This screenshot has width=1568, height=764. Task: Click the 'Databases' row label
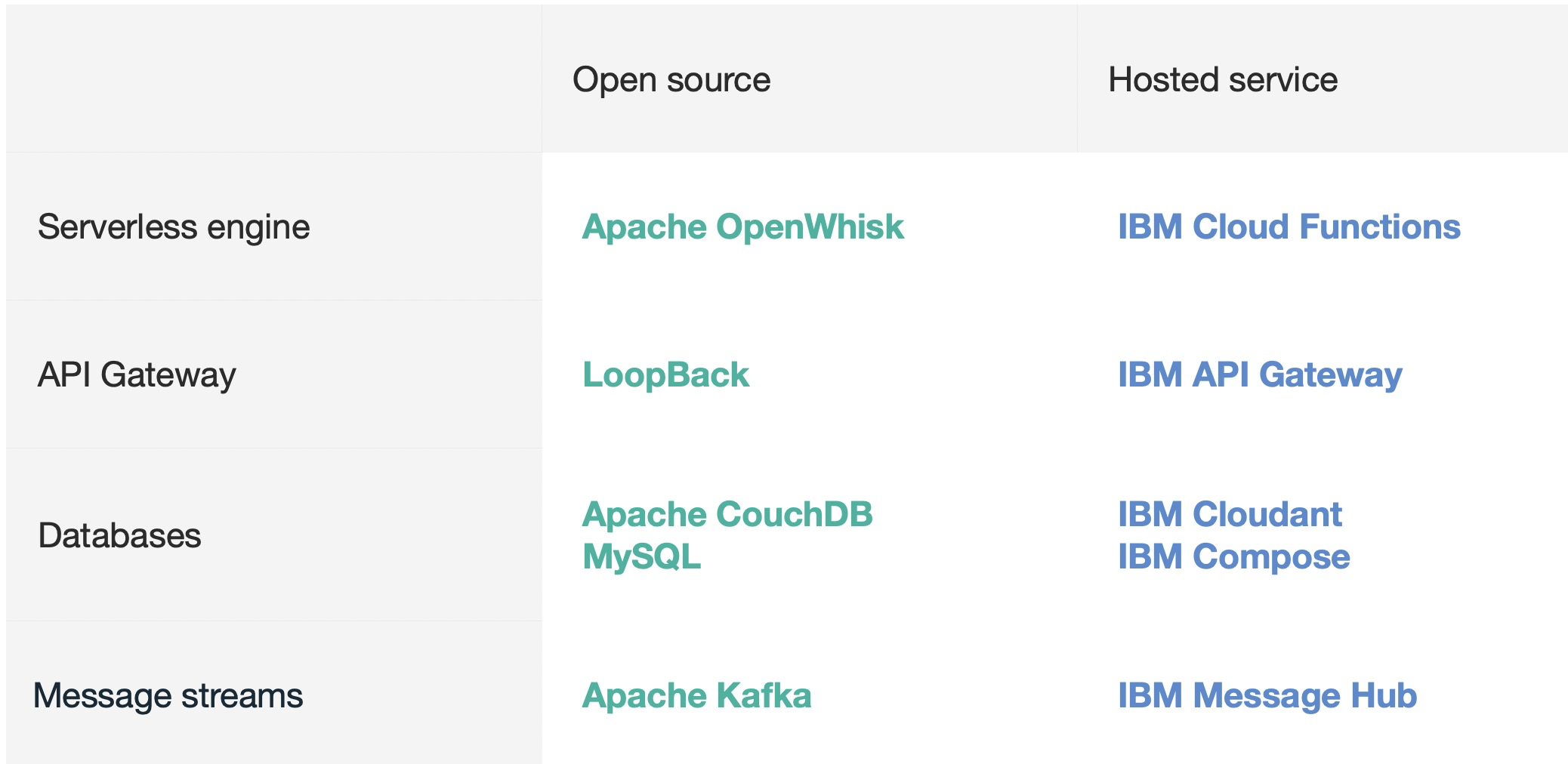119,536
